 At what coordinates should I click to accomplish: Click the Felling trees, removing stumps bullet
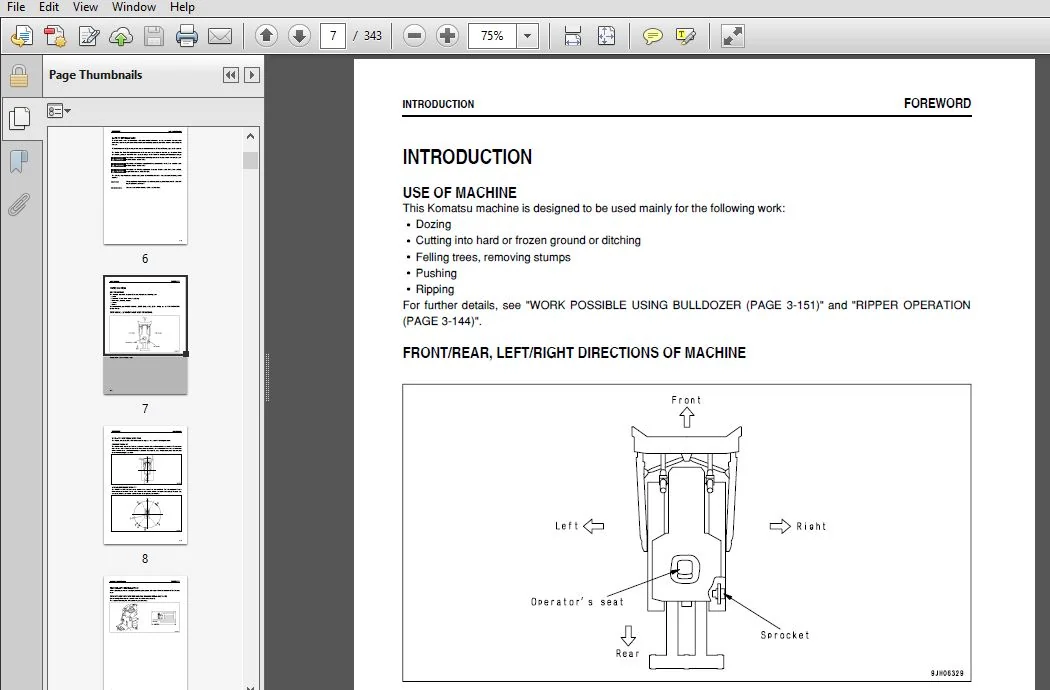click(x=493, y=257)
